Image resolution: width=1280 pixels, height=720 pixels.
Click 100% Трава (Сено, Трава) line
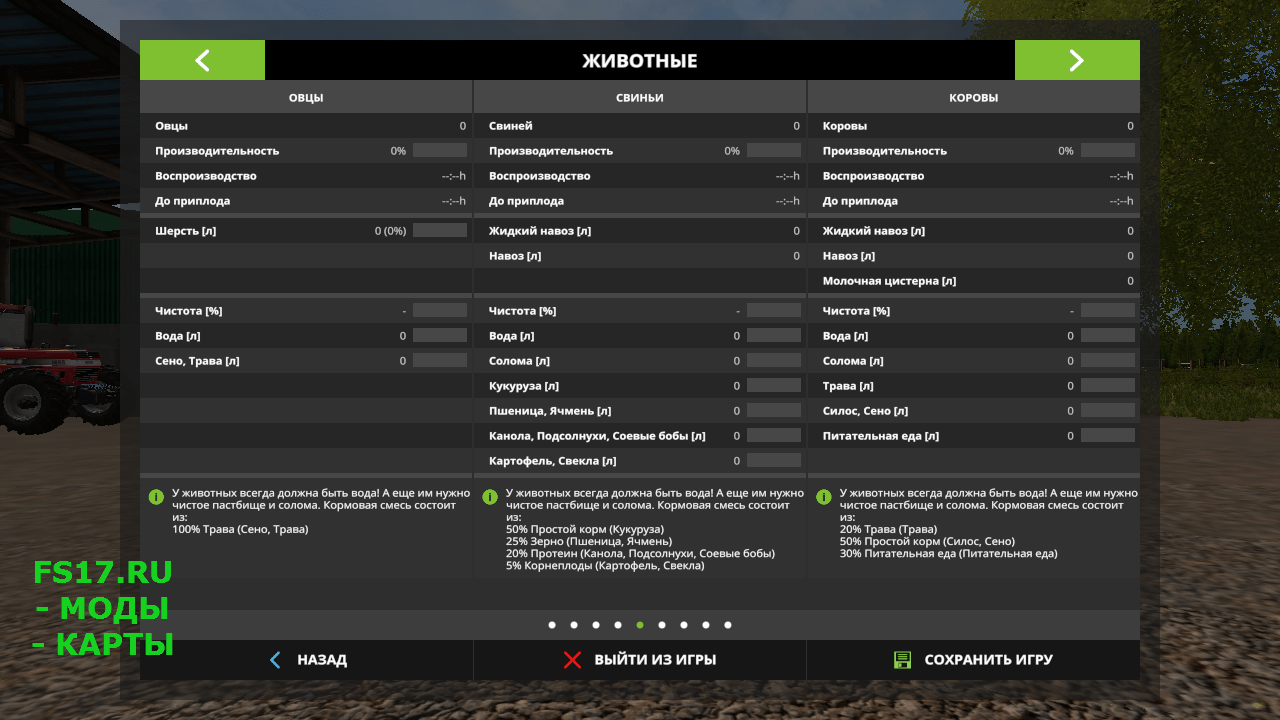point(240,529)
